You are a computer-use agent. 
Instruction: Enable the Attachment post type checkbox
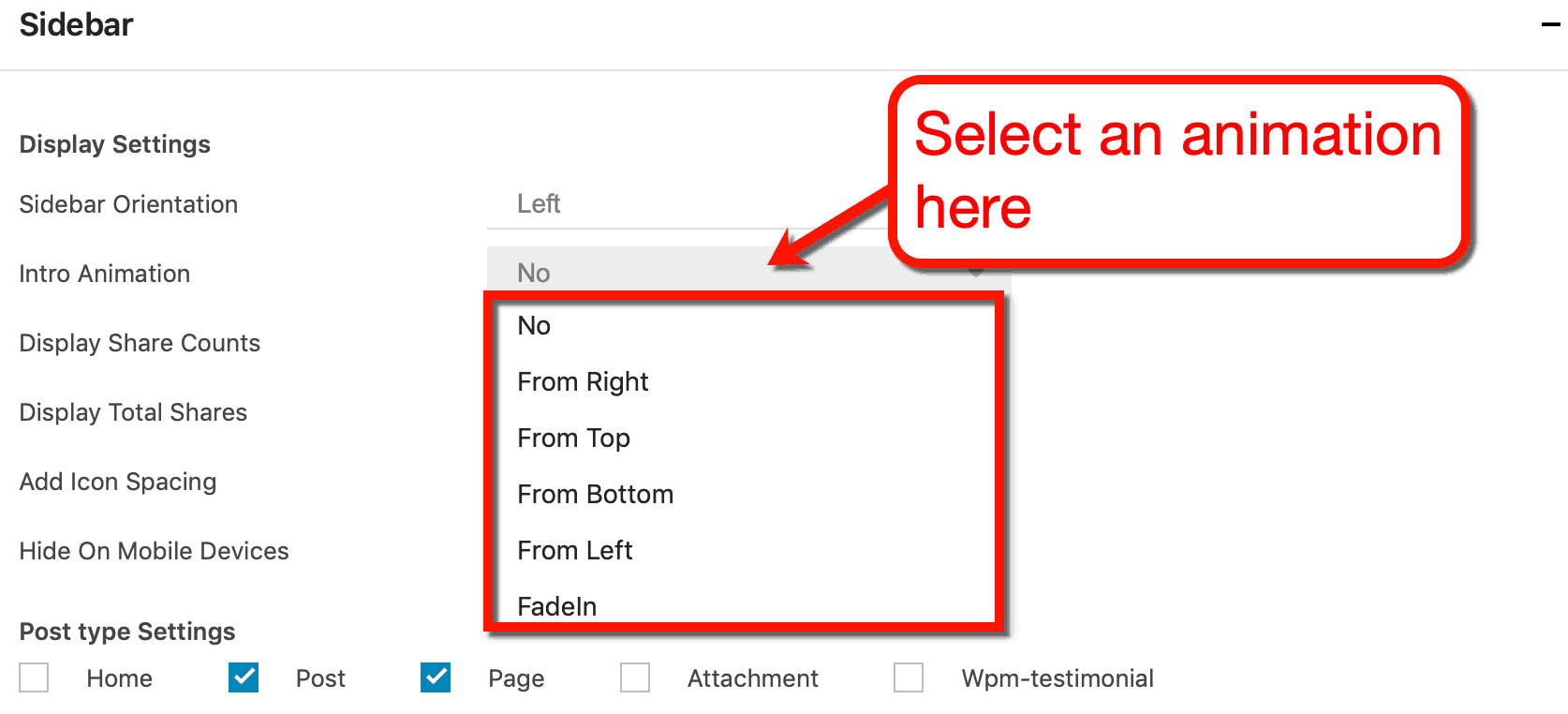point(635,677)
